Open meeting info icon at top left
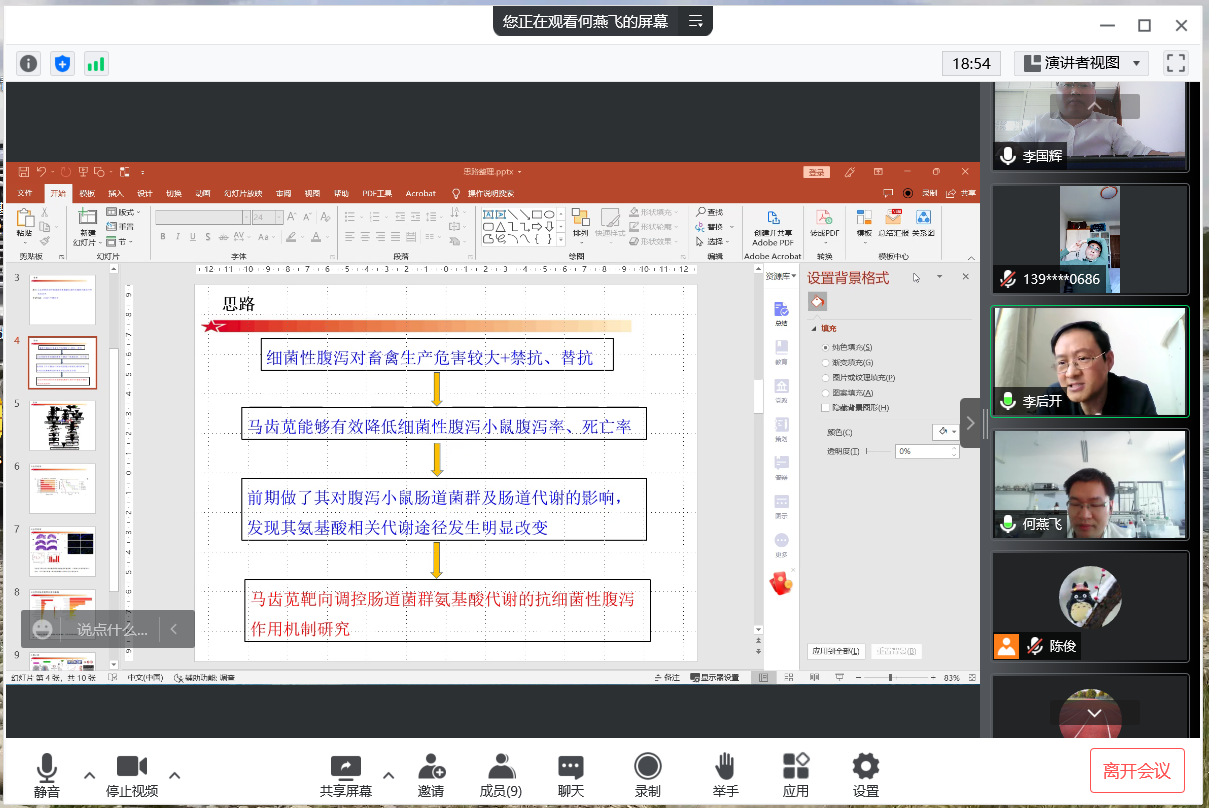Viewport: 1209px width, 808px height. pos(29,64)
